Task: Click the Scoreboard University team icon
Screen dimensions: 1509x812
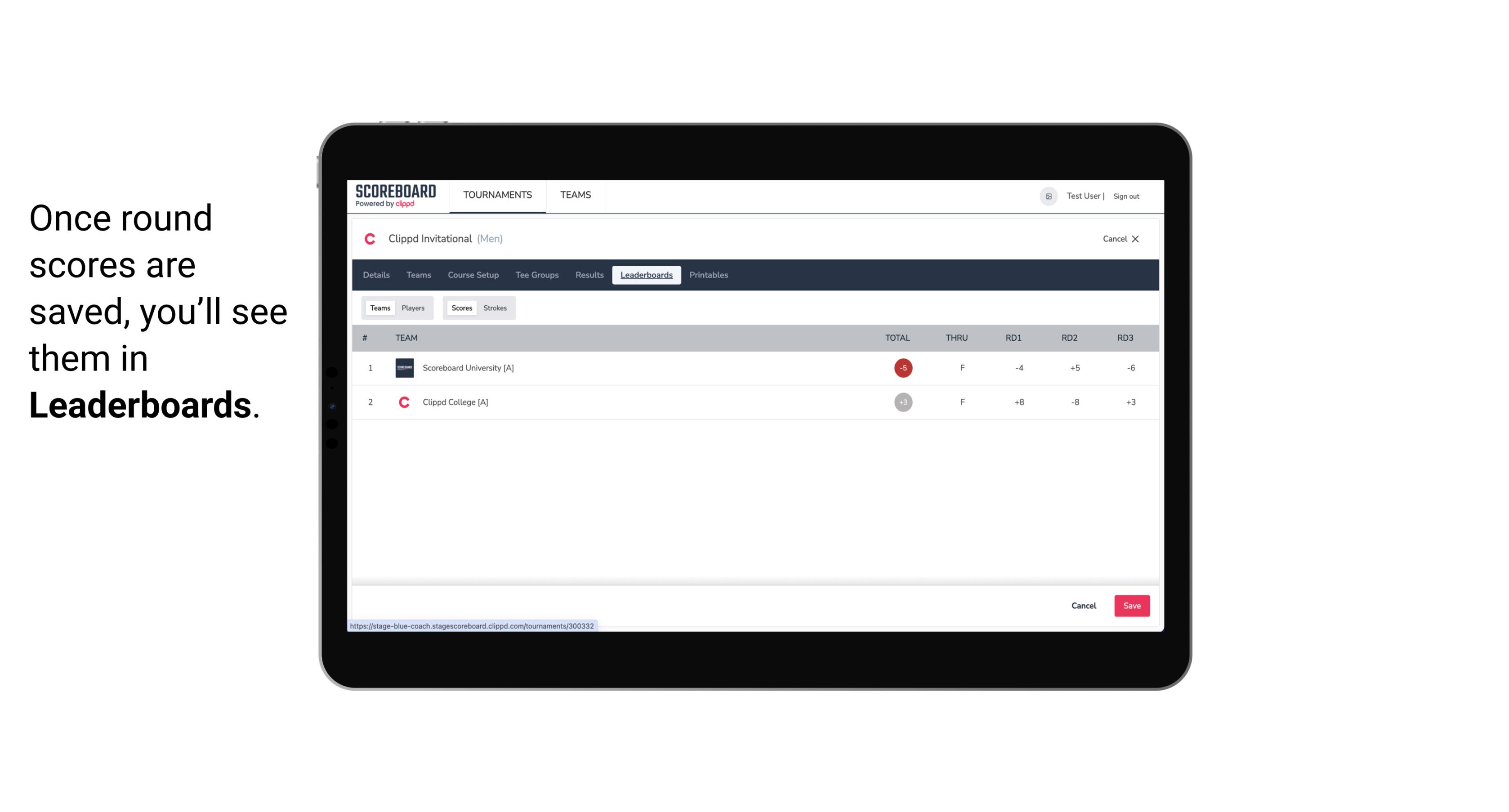Action: [x=405, y=367]
